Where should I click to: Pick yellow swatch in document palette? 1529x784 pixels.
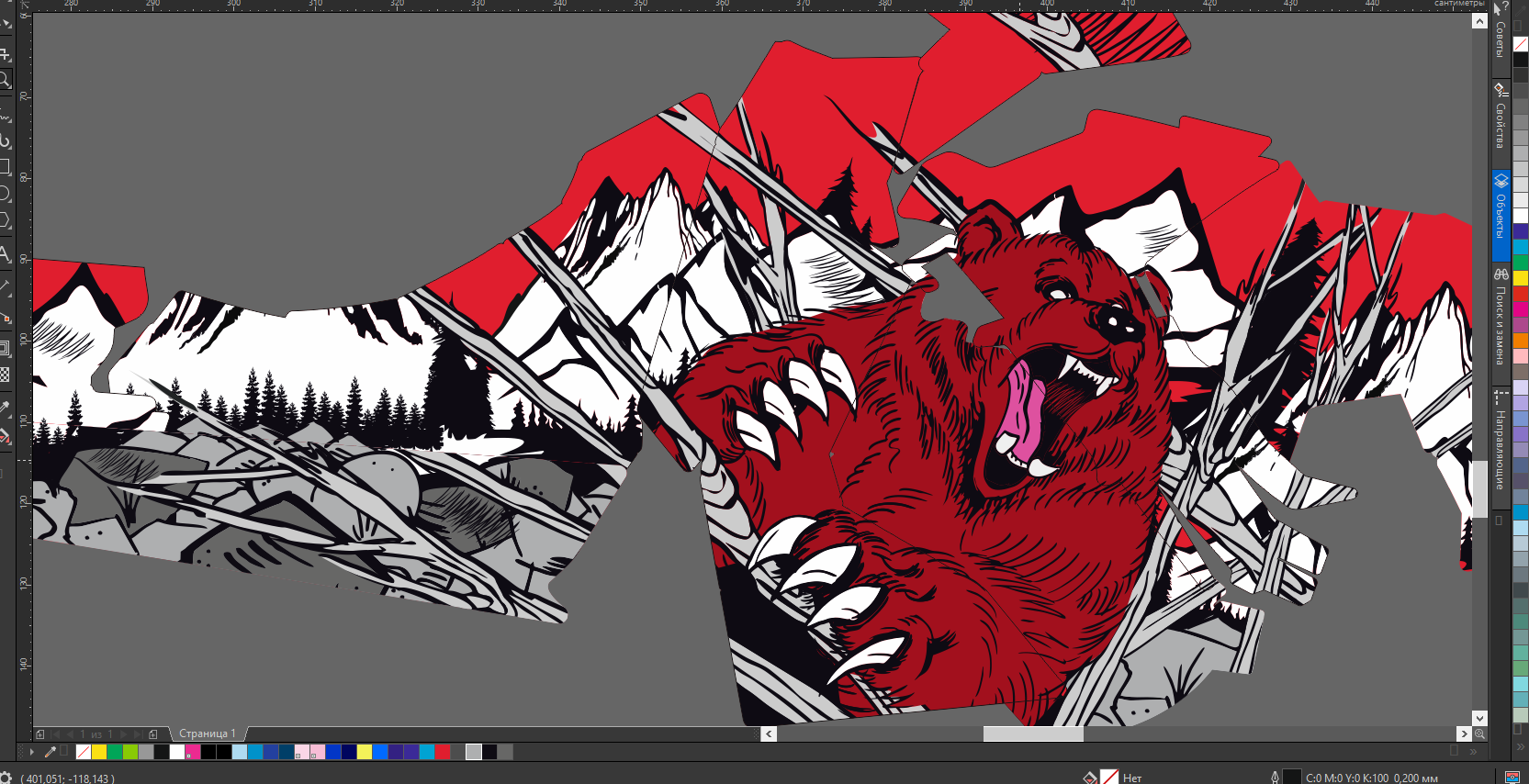tap(99, 752)
